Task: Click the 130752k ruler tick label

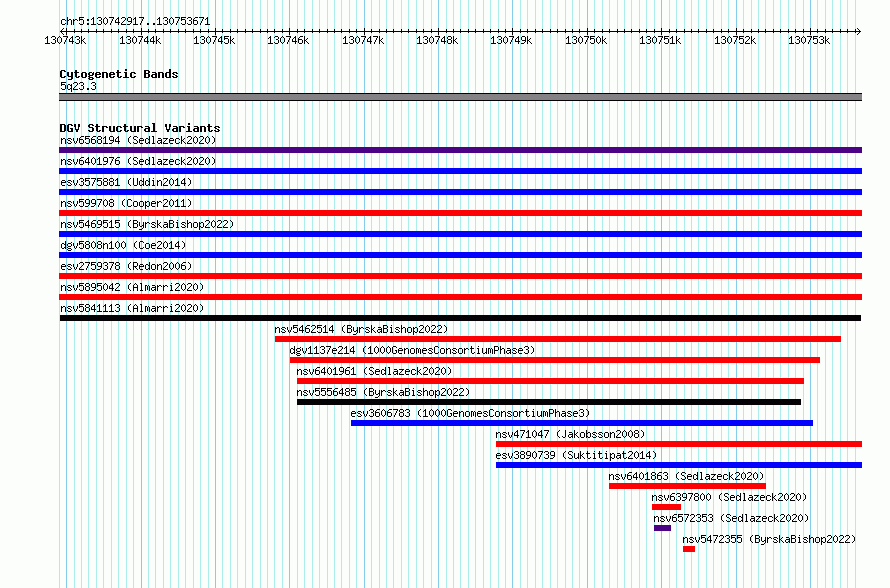Action: pos(735,40)
